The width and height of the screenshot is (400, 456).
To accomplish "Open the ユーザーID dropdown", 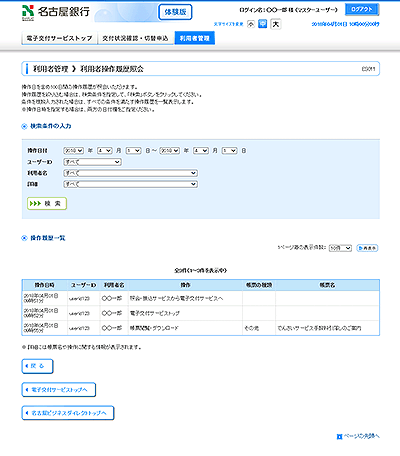I will tap(92, 162).
